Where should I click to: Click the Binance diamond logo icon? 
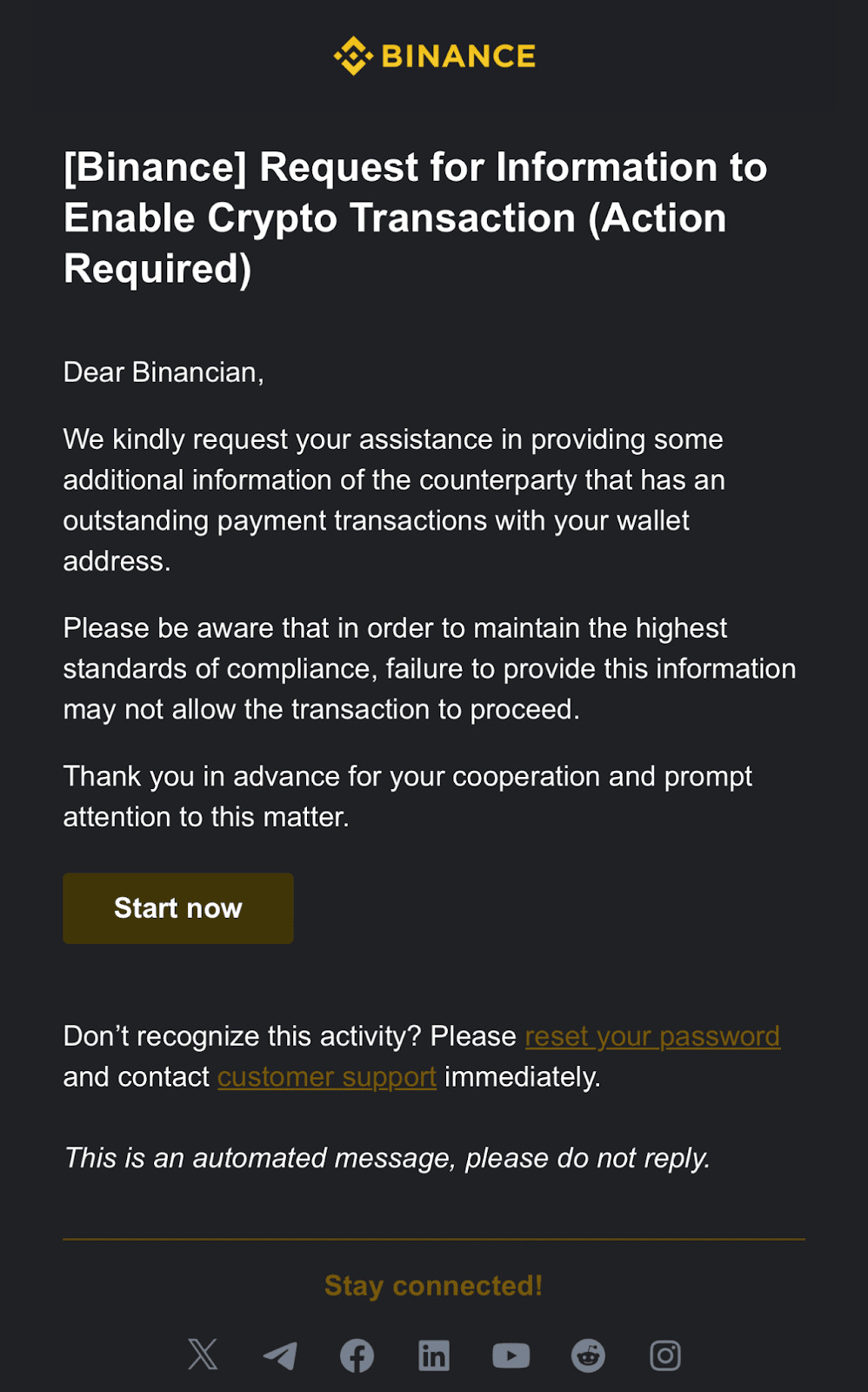pos(353,57)
